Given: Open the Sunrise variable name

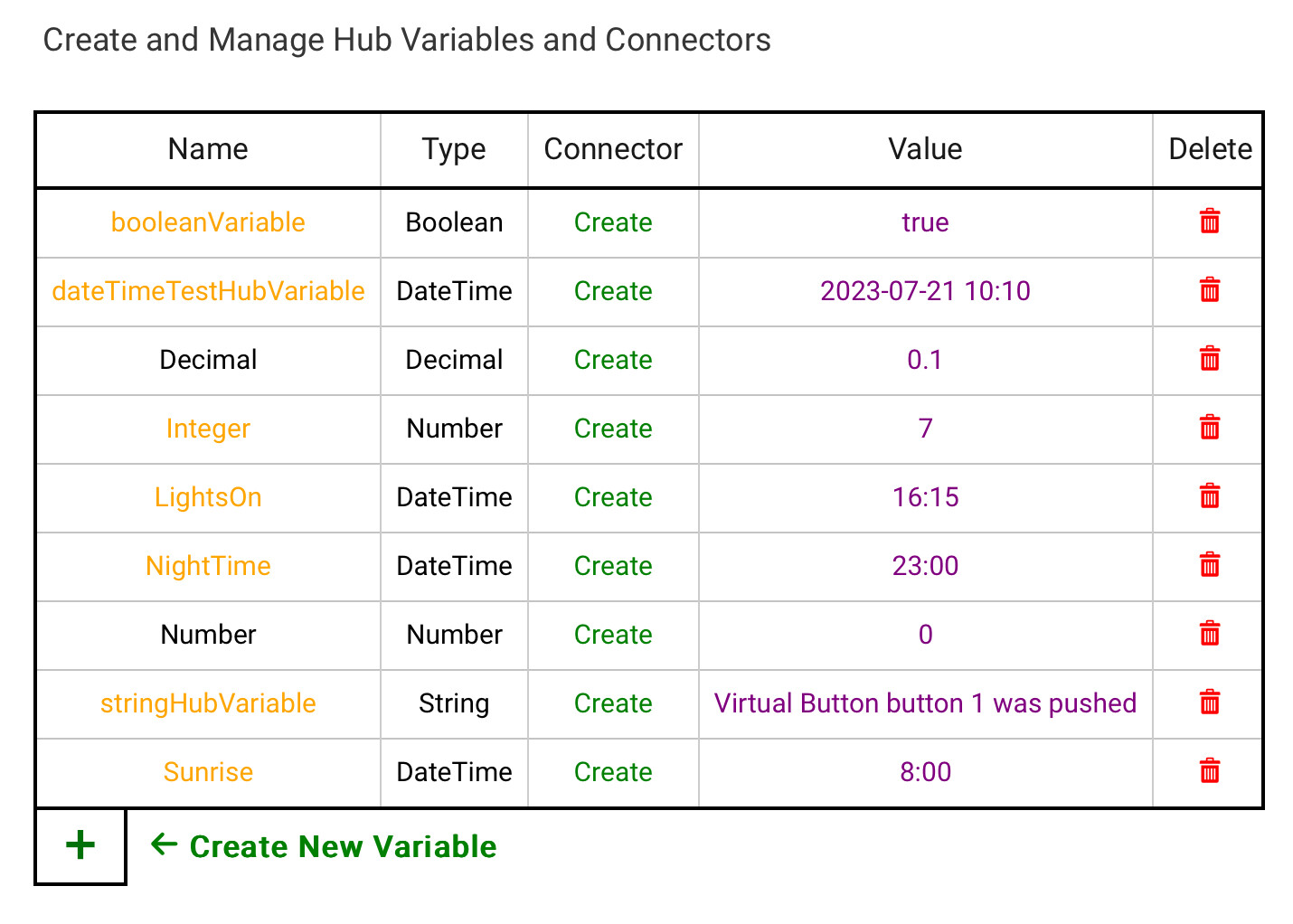Looking at the screenshot, I should (208, 772).
